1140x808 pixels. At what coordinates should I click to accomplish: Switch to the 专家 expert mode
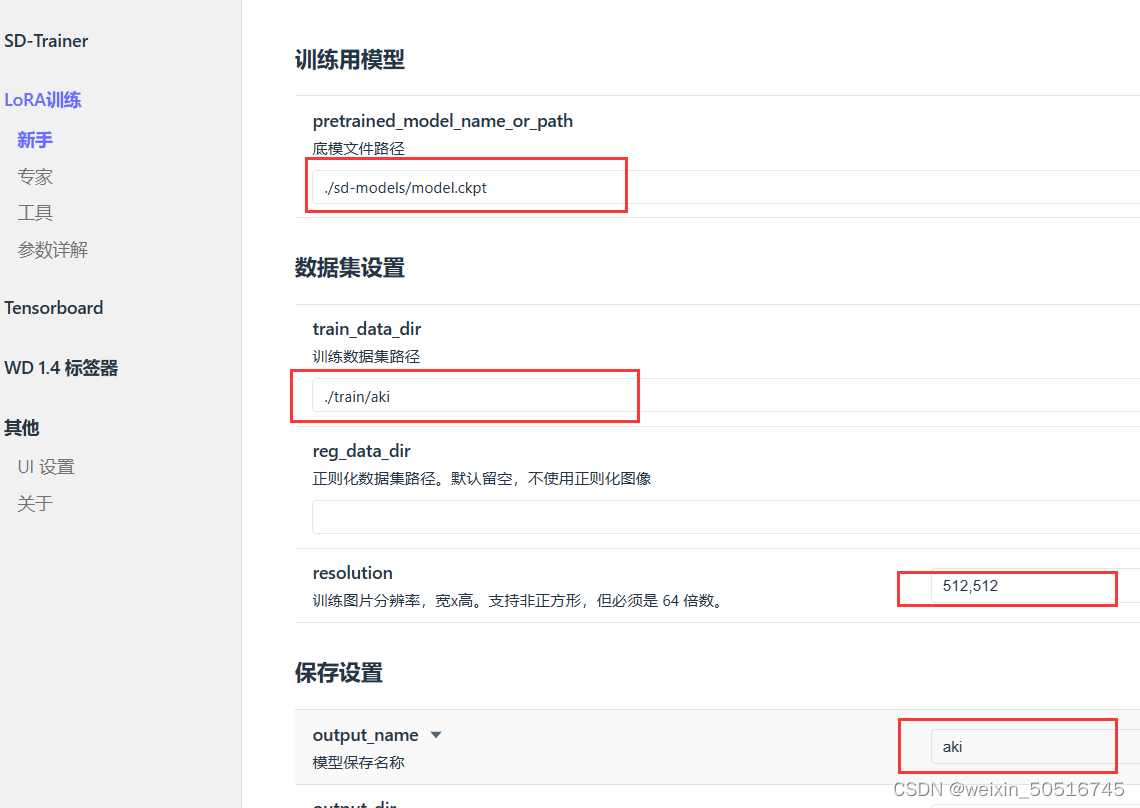[x=35, y=176]
